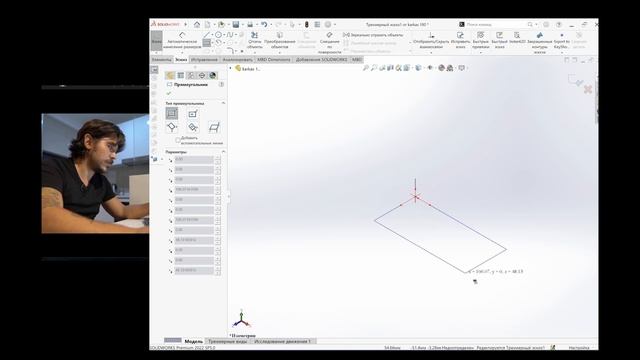Switch to the SOLIDWORKS Add-Ins tab
The width and height of the screenshot is (640, 360).
(321, 60)
